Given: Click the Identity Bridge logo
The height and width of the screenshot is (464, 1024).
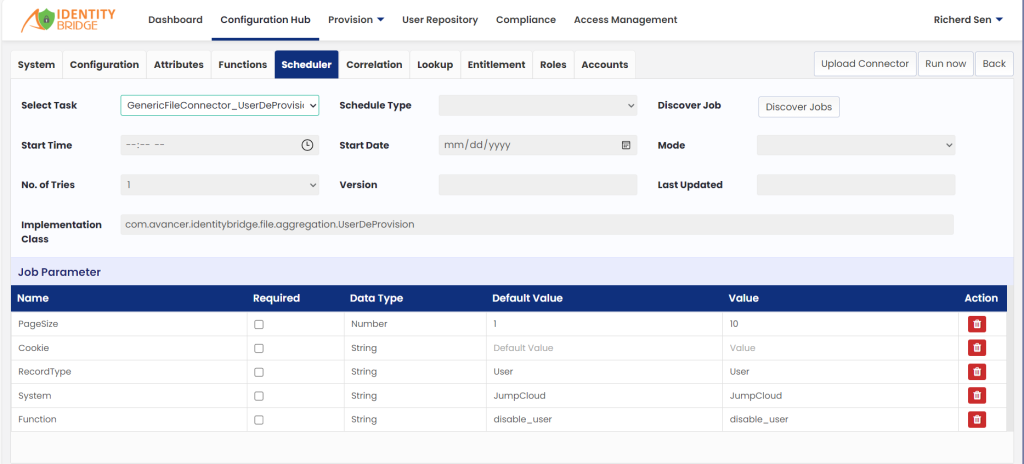Looking at the screenshot, I should 69,20.
